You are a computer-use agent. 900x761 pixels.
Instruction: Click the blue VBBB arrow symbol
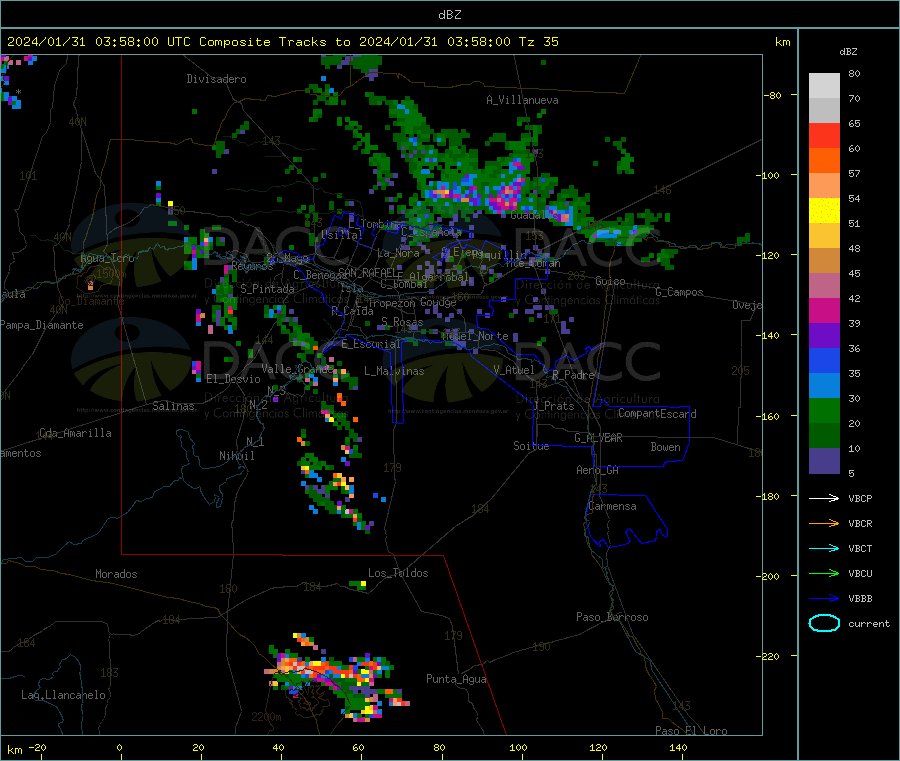824,599
